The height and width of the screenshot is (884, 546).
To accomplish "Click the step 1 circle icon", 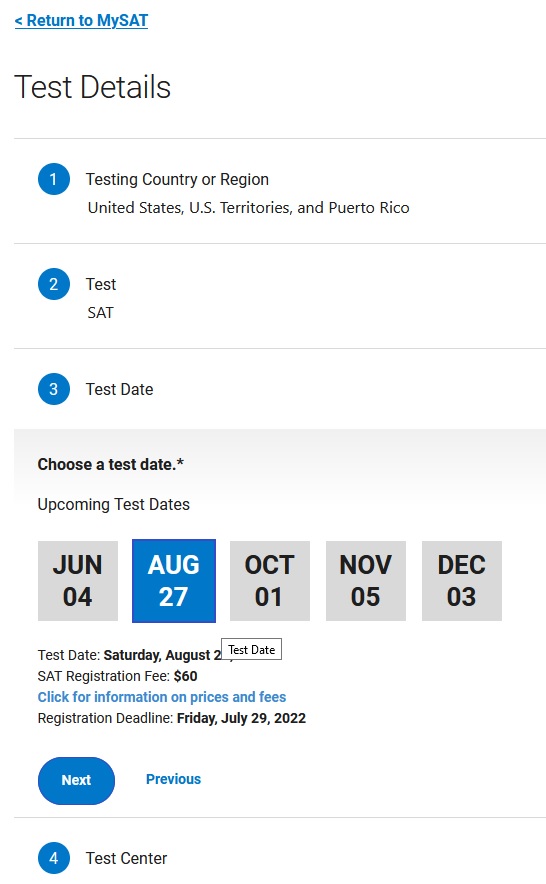I will 54,179.
